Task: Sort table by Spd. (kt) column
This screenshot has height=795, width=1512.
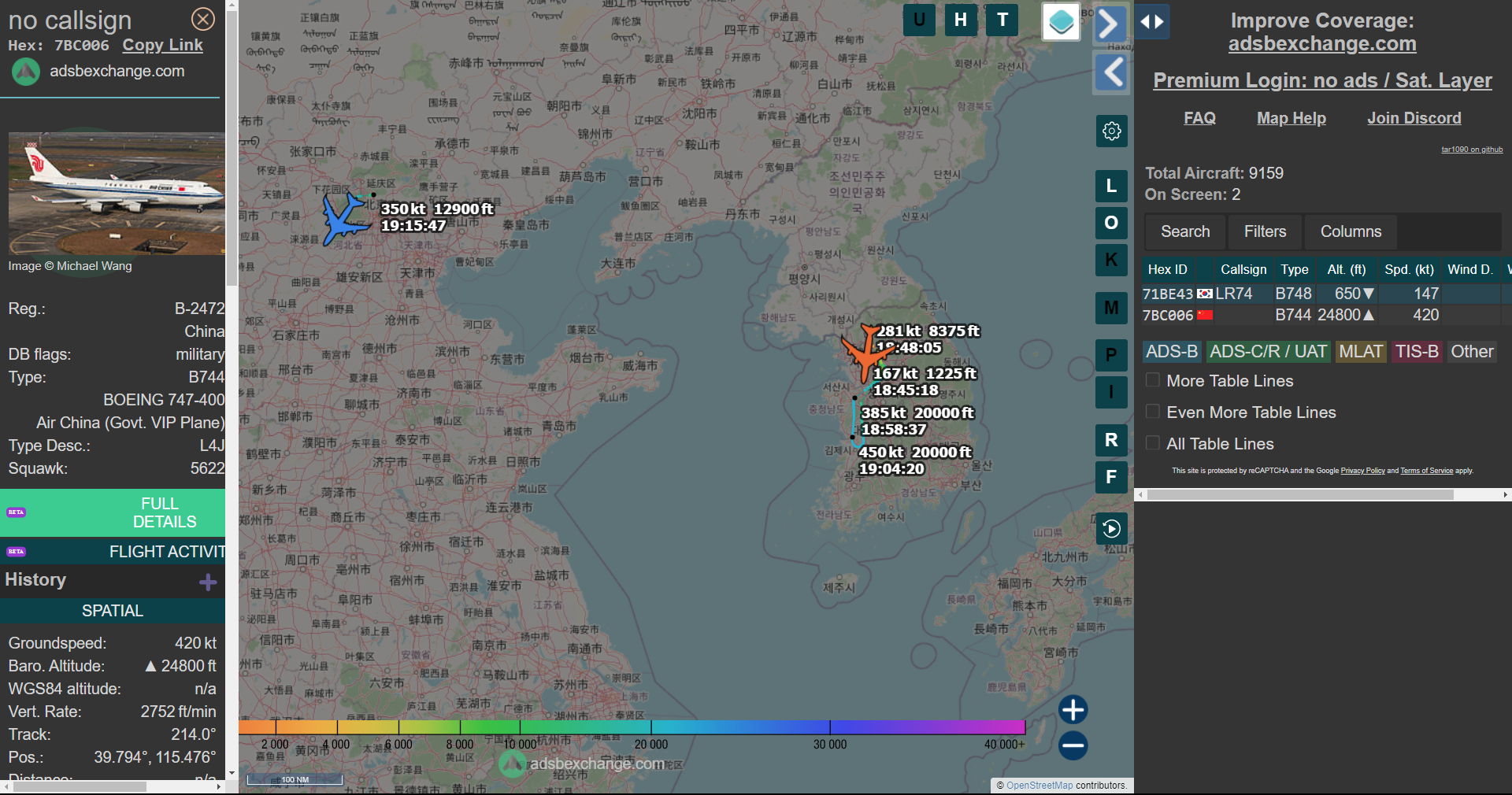Action: [x=1409, y=269]
